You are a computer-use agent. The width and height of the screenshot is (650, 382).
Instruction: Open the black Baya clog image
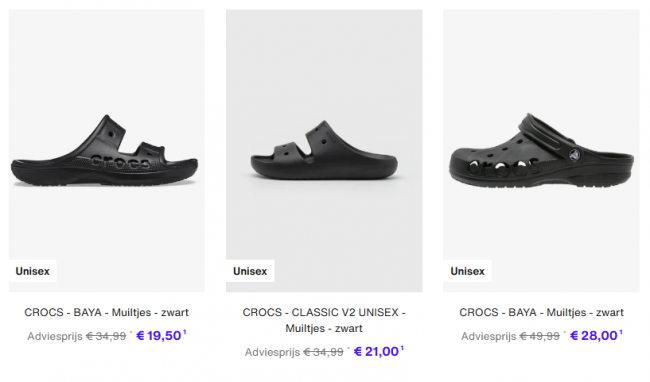click(x=541, y=151)
